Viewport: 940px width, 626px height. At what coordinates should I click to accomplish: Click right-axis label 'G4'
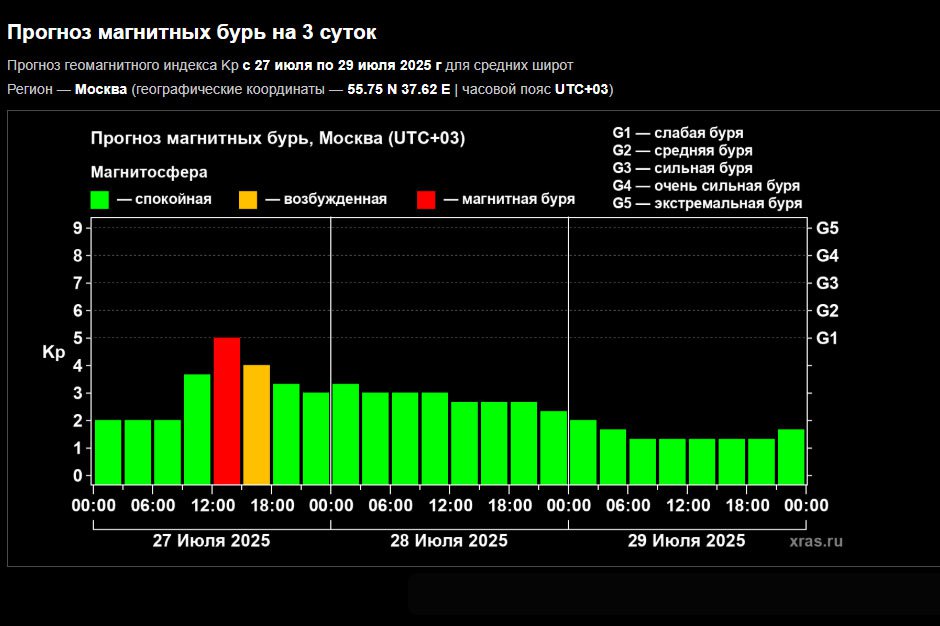tap(827, 255)
